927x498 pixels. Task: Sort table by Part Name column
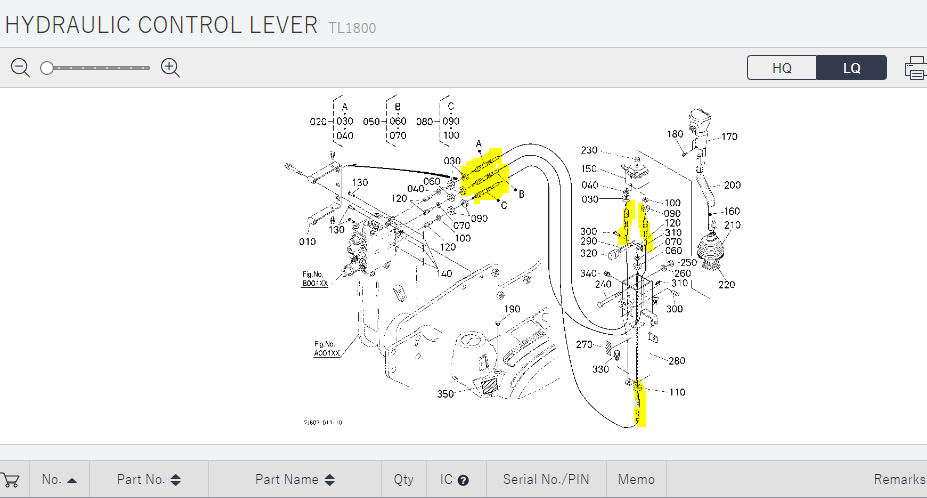pos(294,480)
